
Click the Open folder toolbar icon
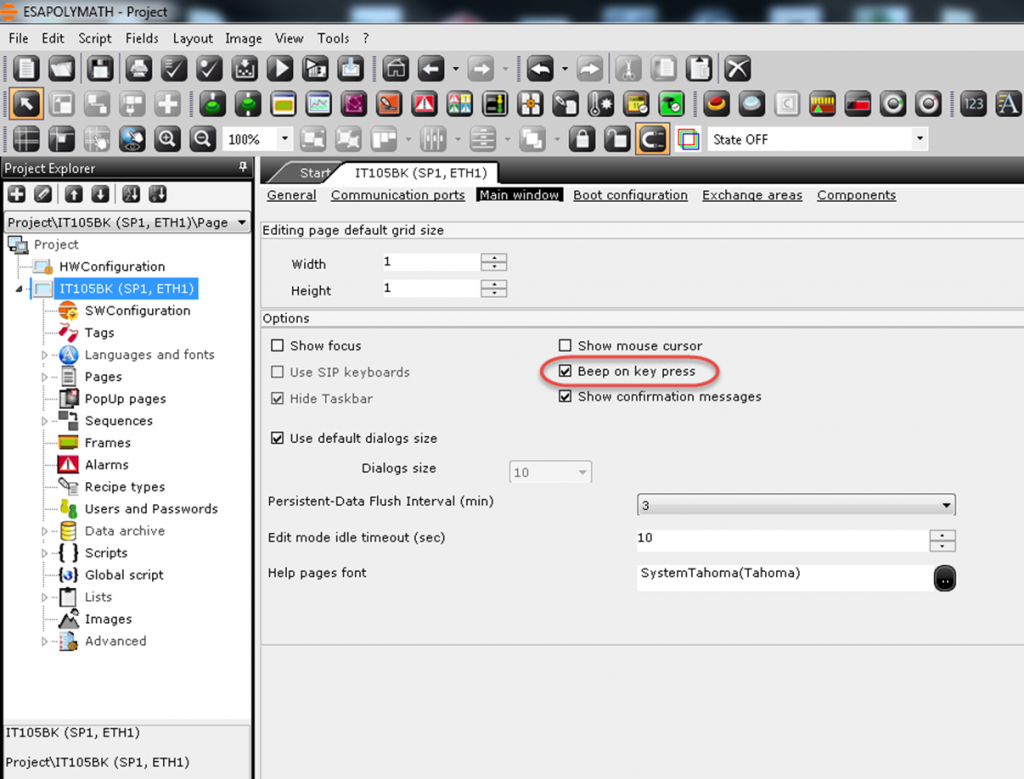pos(62,69)
